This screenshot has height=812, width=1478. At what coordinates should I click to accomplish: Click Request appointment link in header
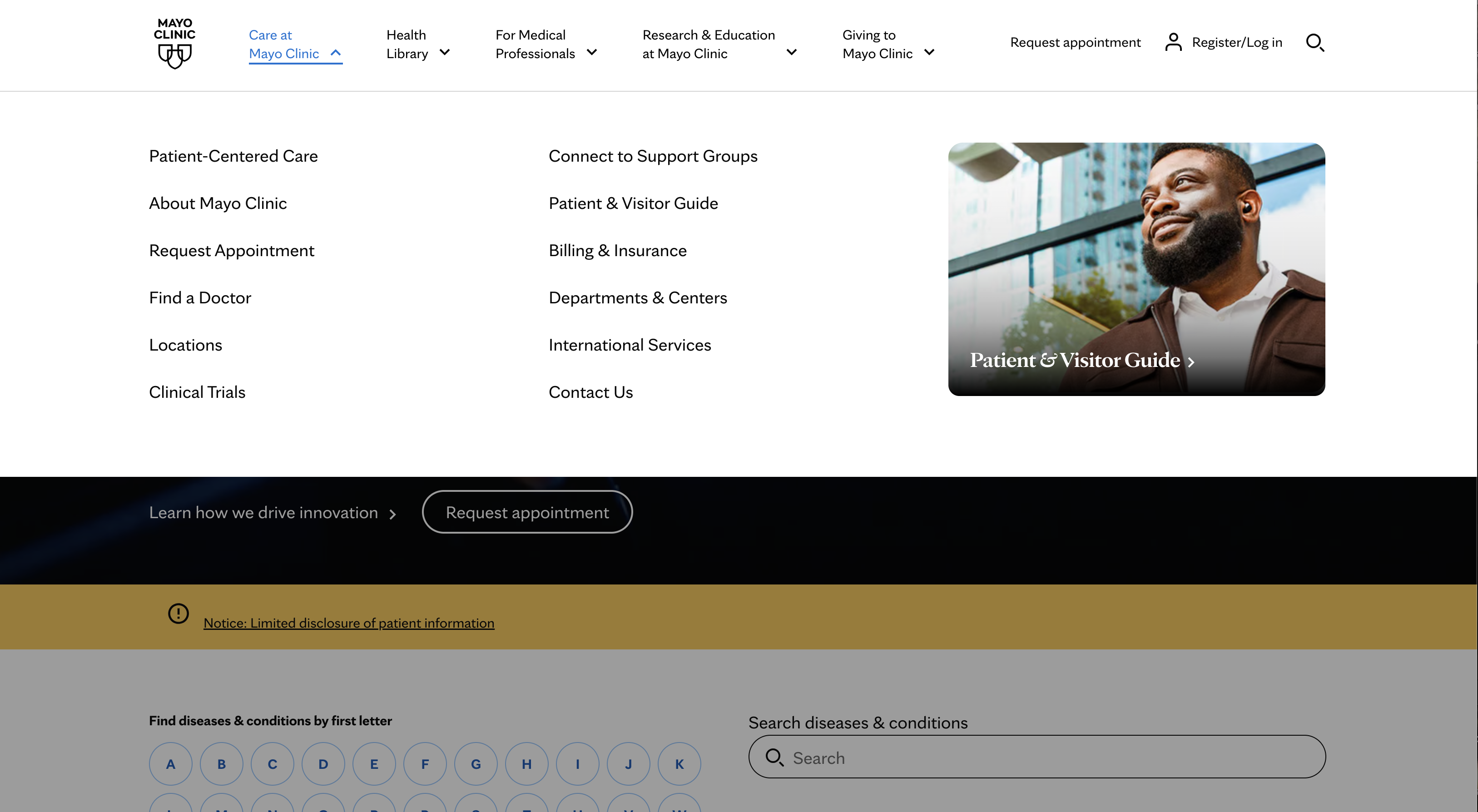(1075, 43)
